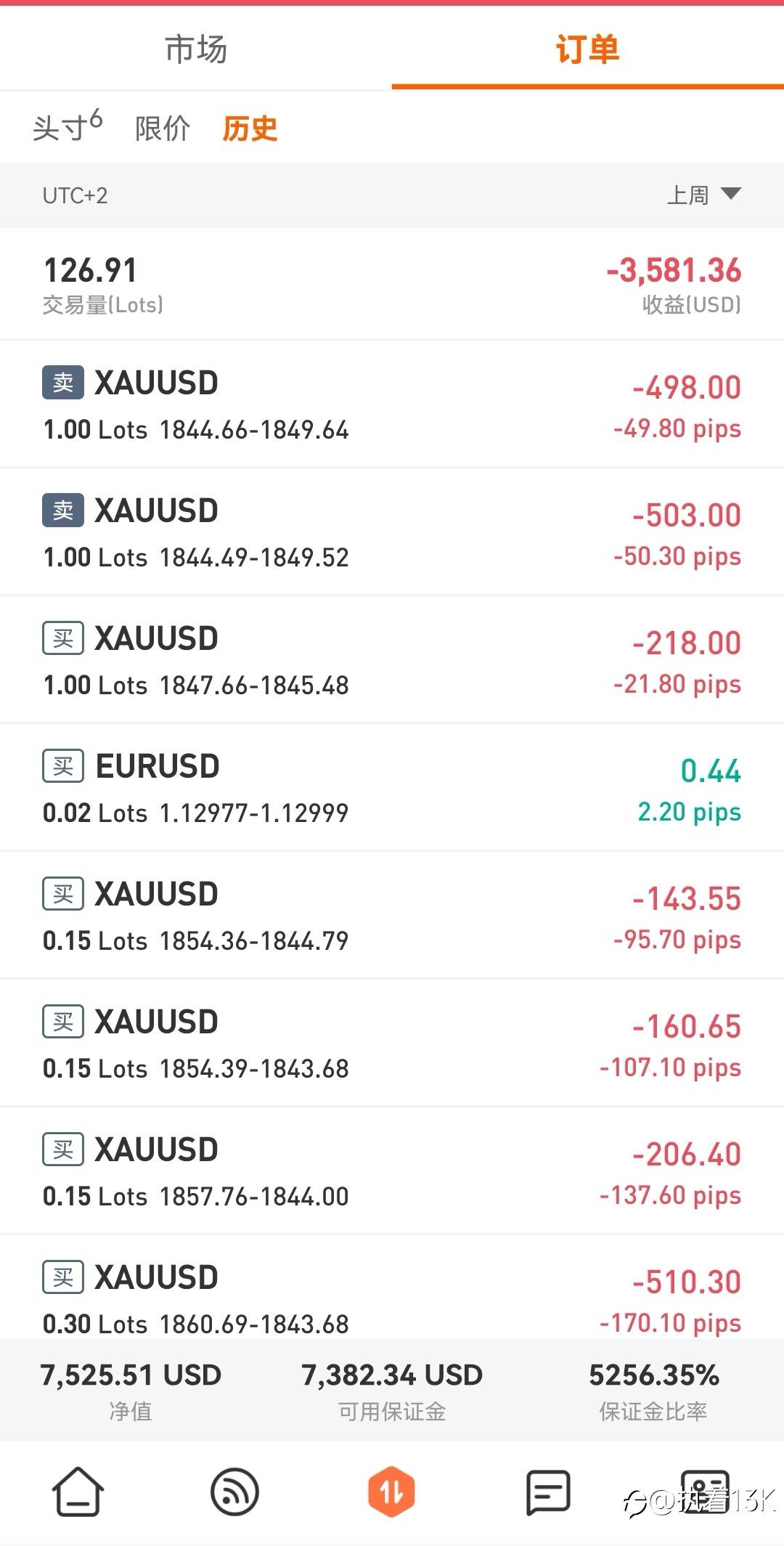Tap the sell badge on the -498.00 order
This screenshot has height=1546, width=784.
click(63, 383)
